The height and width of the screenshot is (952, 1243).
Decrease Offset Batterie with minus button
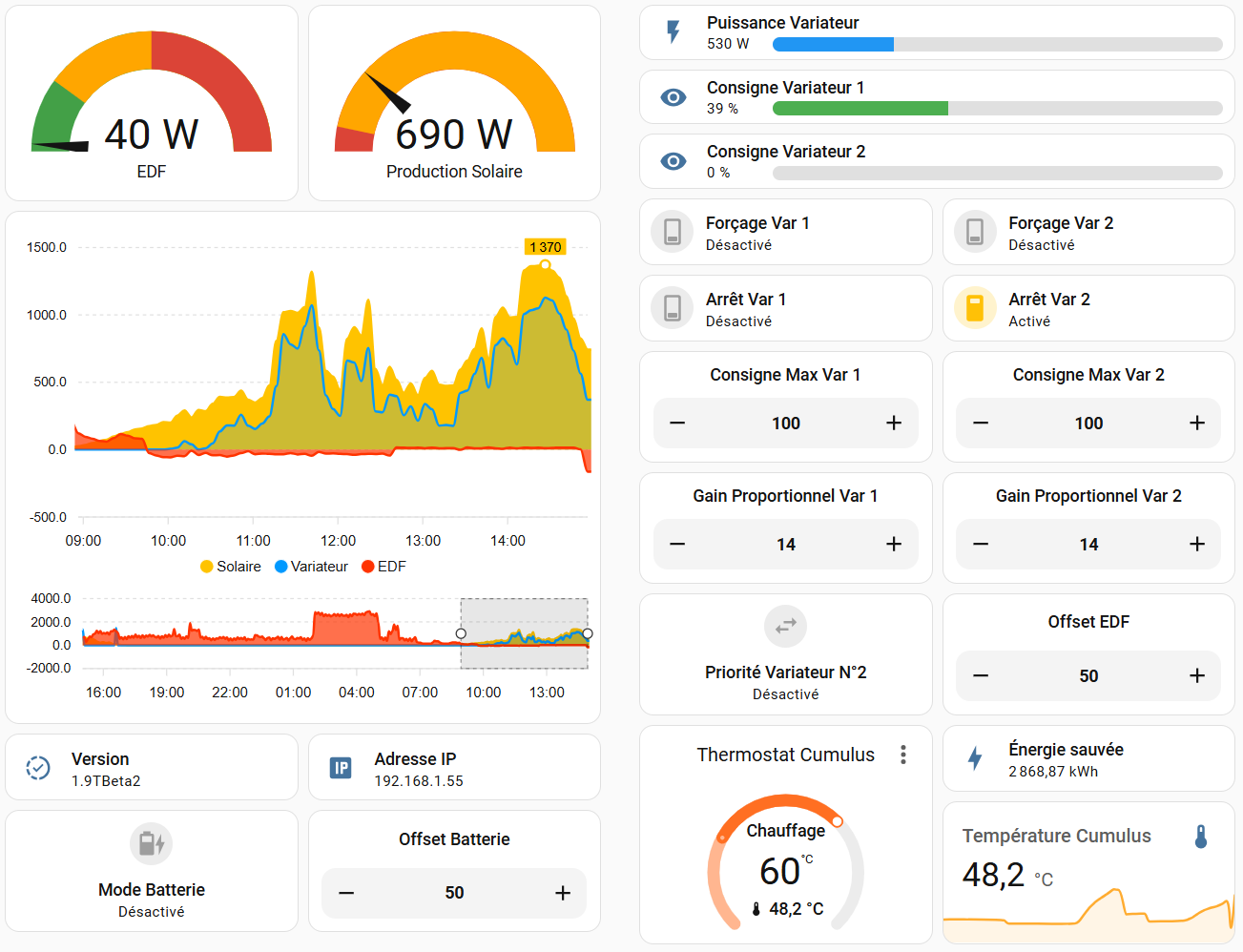346,893
